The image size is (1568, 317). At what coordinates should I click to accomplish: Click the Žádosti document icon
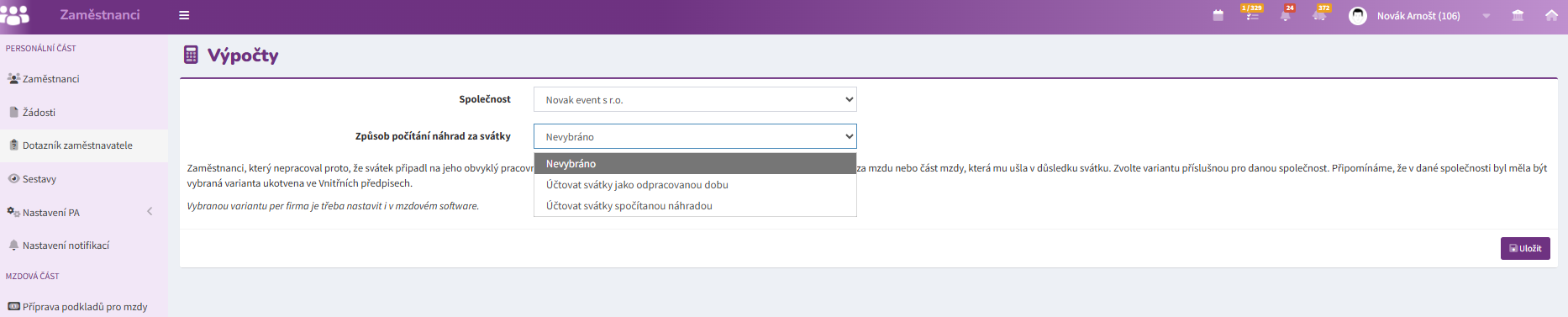coord(13,112)
